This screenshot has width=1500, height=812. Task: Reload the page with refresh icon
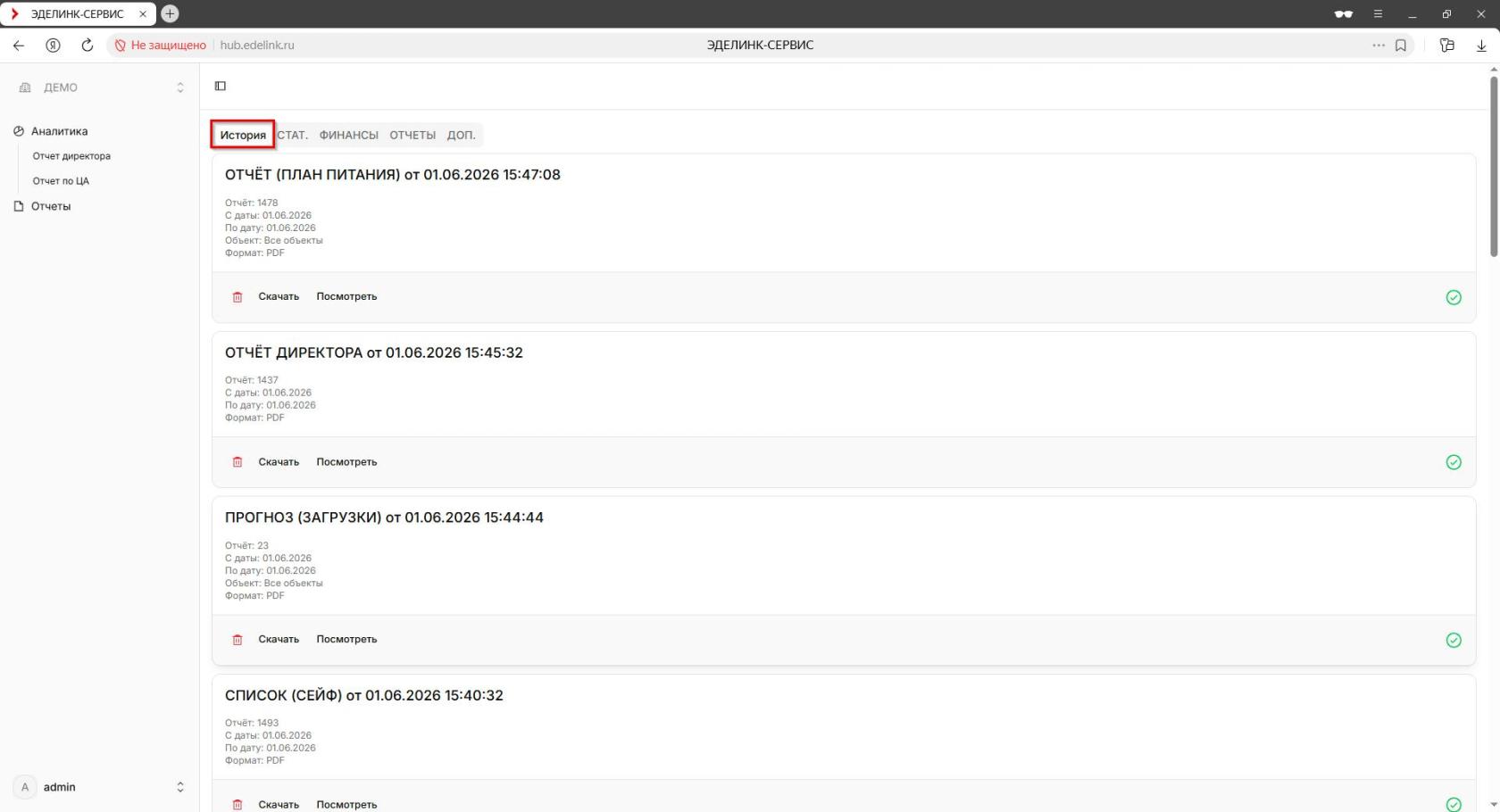(87, 45)
